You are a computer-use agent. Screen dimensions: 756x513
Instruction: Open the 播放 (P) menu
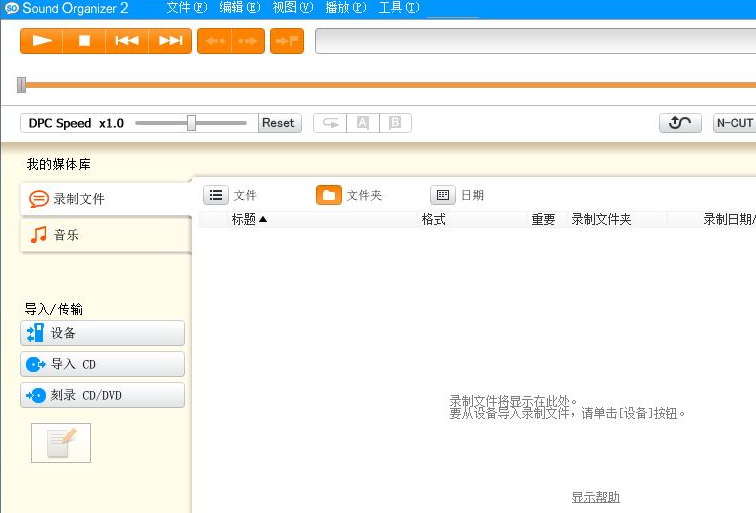(346, 8)
